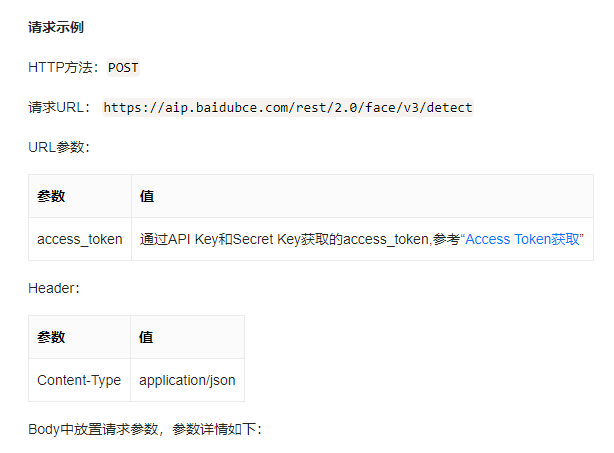Click the POST method code tag
The width and height of the screenshot is (614, 453).
click(x=123, y=68)
